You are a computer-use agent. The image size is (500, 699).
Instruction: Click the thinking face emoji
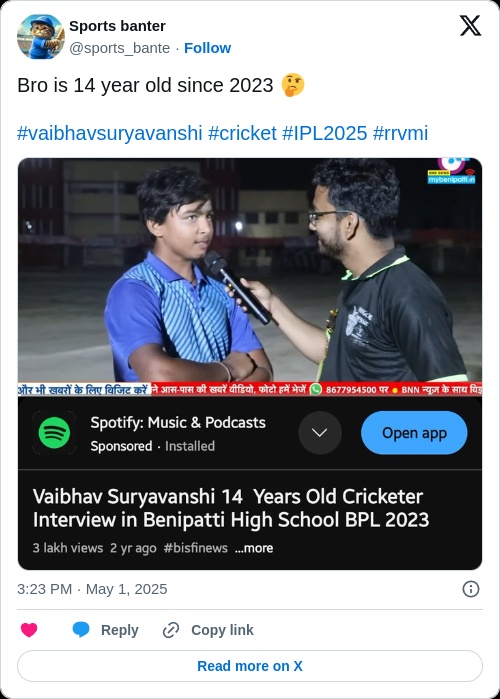click(293, 85)
